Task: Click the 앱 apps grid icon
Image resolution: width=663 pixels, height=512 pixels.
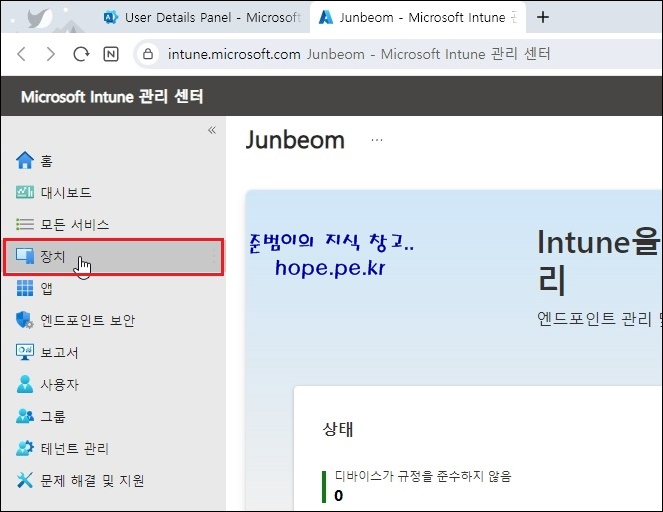Action: pos(25,288)
